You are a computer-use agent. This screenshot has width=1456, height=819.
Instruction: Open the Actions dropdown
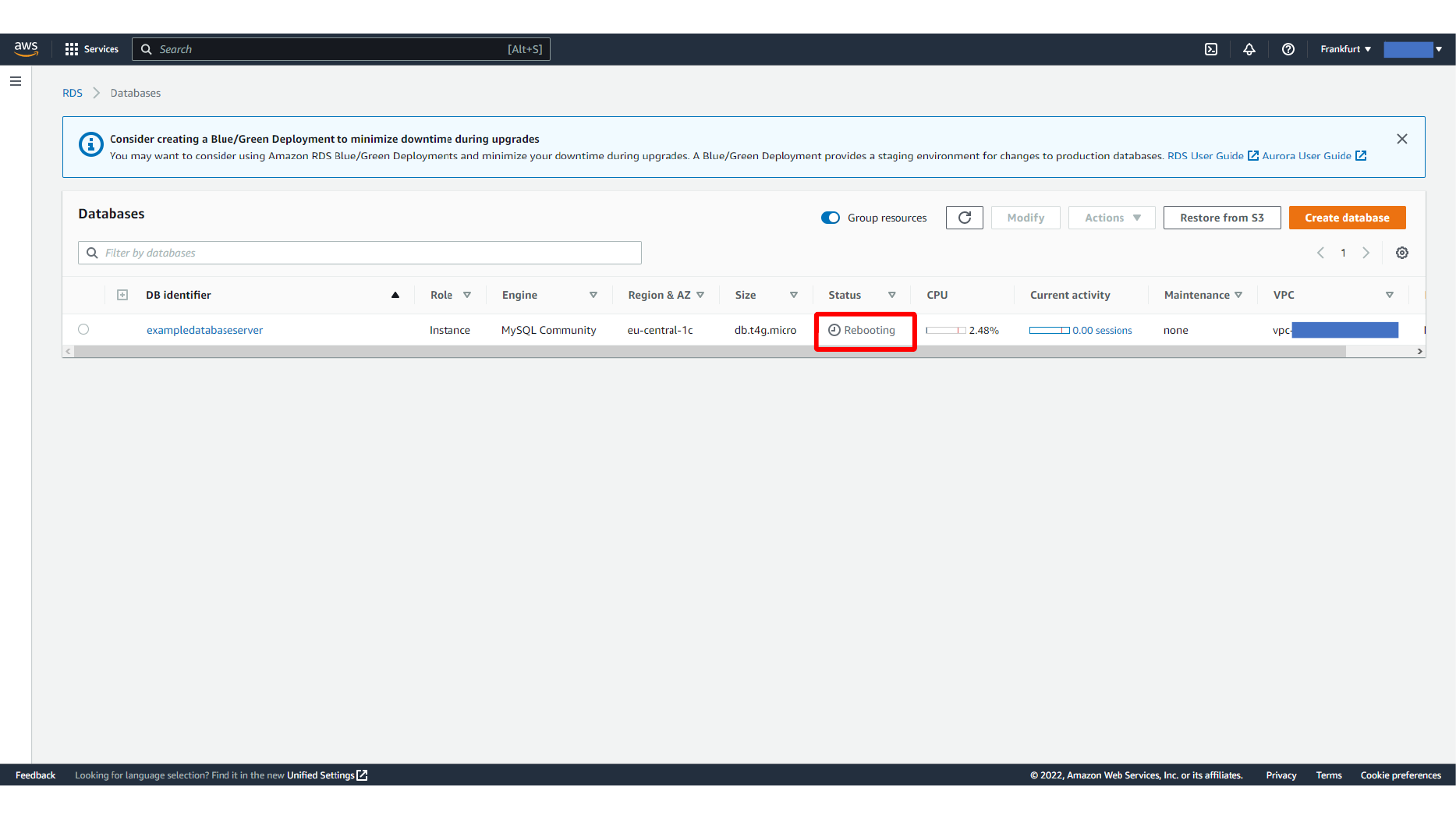tap(1111, 218)
